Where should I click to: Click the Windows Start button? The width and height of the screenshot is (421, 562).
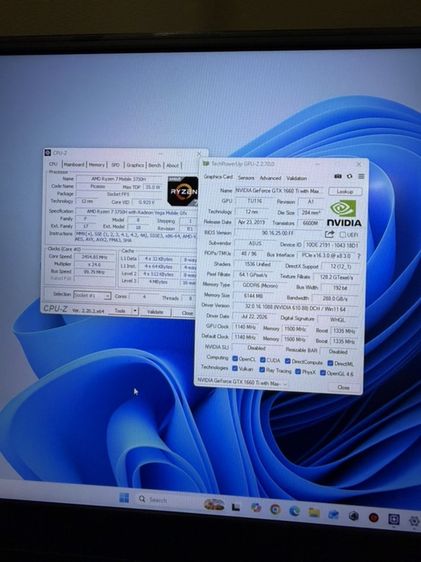pyautogui.click(x=124, y=498)
